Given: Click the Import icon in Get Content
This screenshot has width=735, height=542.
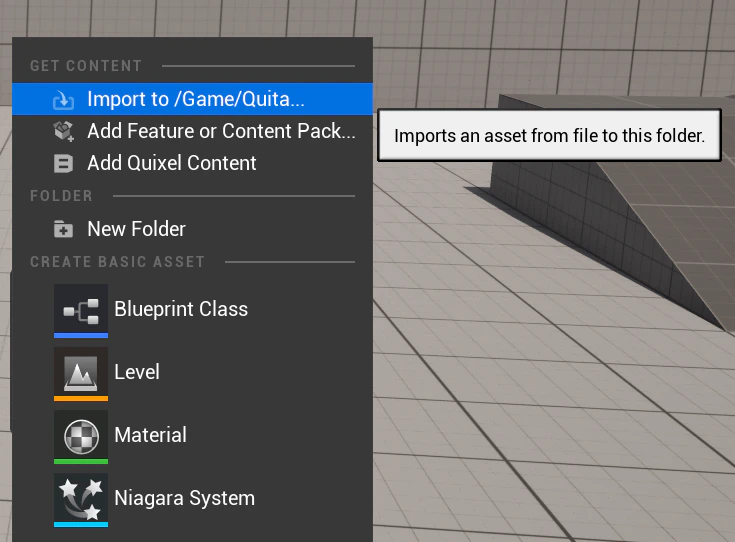Looking at the screenshot, I should click(x=63, y=99).
